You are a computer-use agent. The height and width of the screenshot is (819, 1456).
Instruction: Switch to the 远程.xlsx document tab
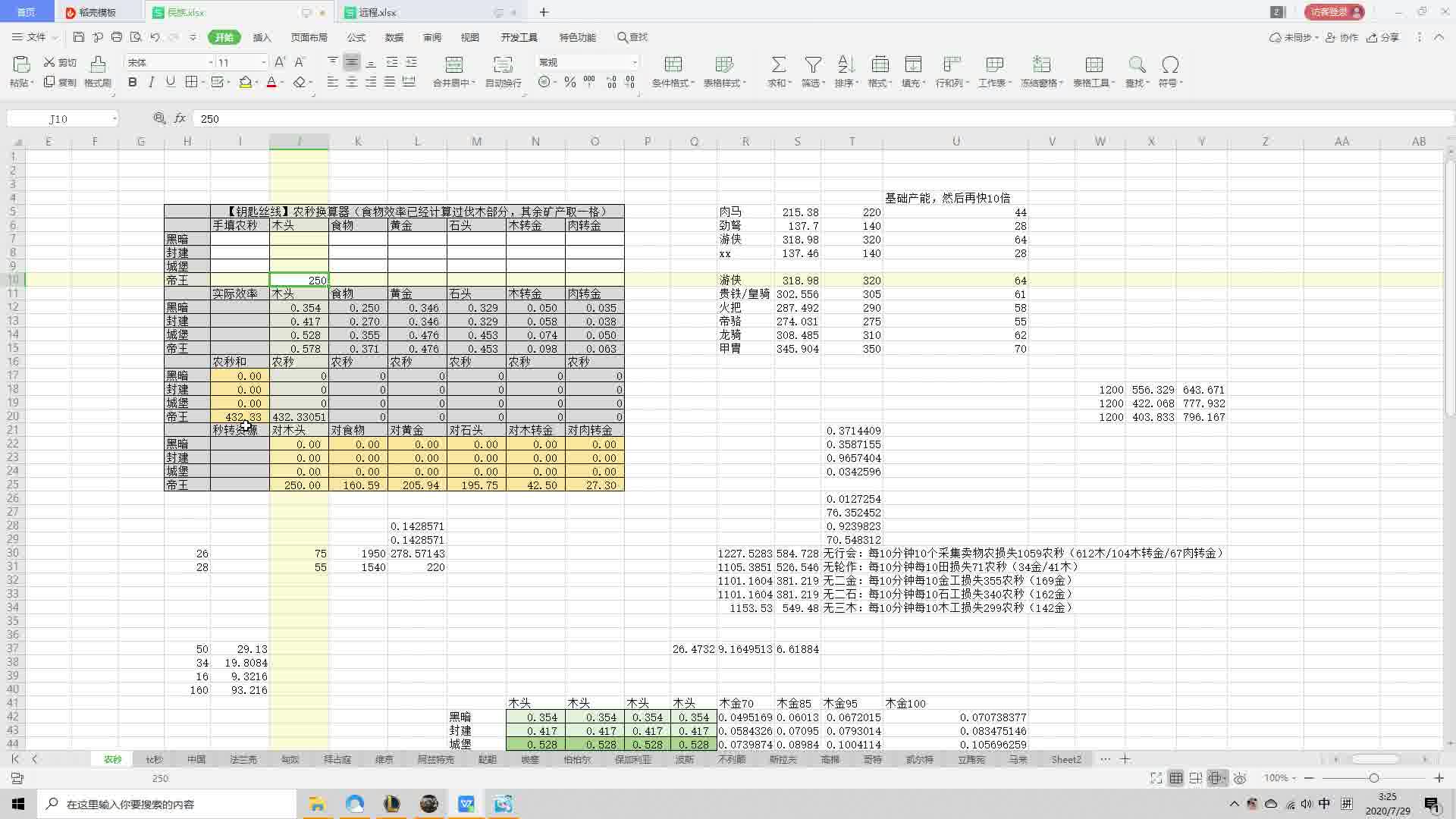point(378,12)
